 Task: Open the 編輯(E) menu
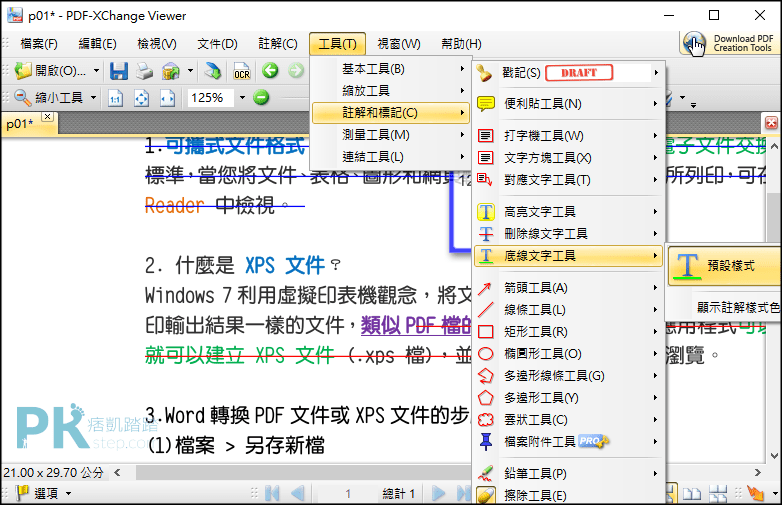[x=97, y=44]
